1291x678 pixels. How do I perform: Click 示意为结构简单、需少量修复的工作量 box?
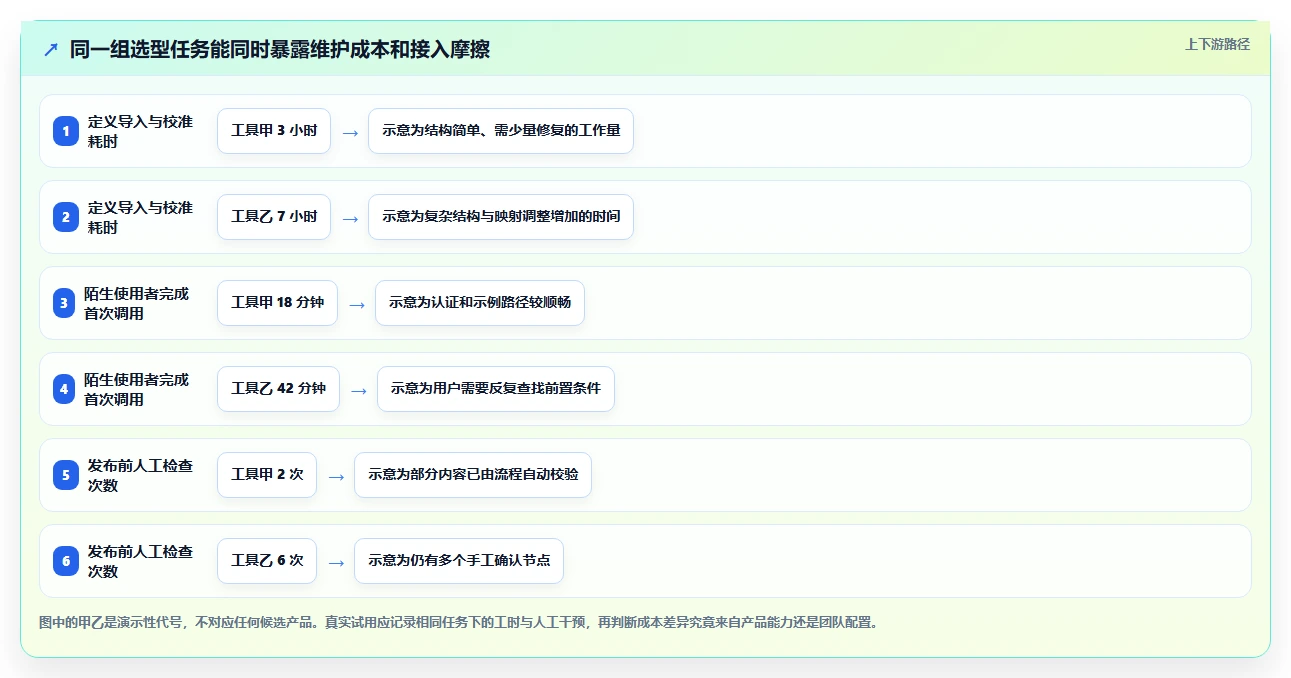pyautogui.click(x=501, y=131)
